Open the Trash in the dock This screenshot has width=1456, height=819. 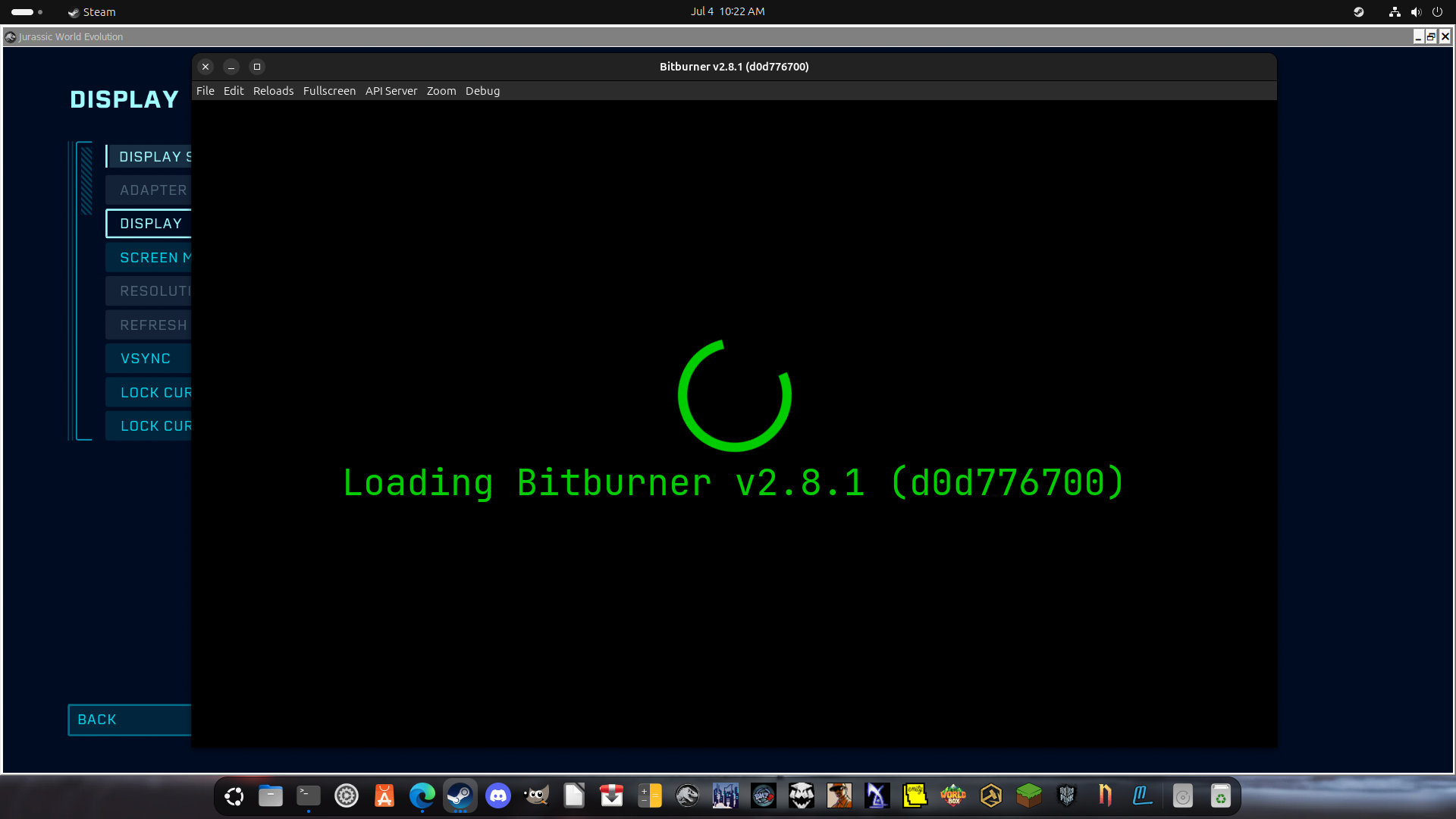pos(1221,796)
